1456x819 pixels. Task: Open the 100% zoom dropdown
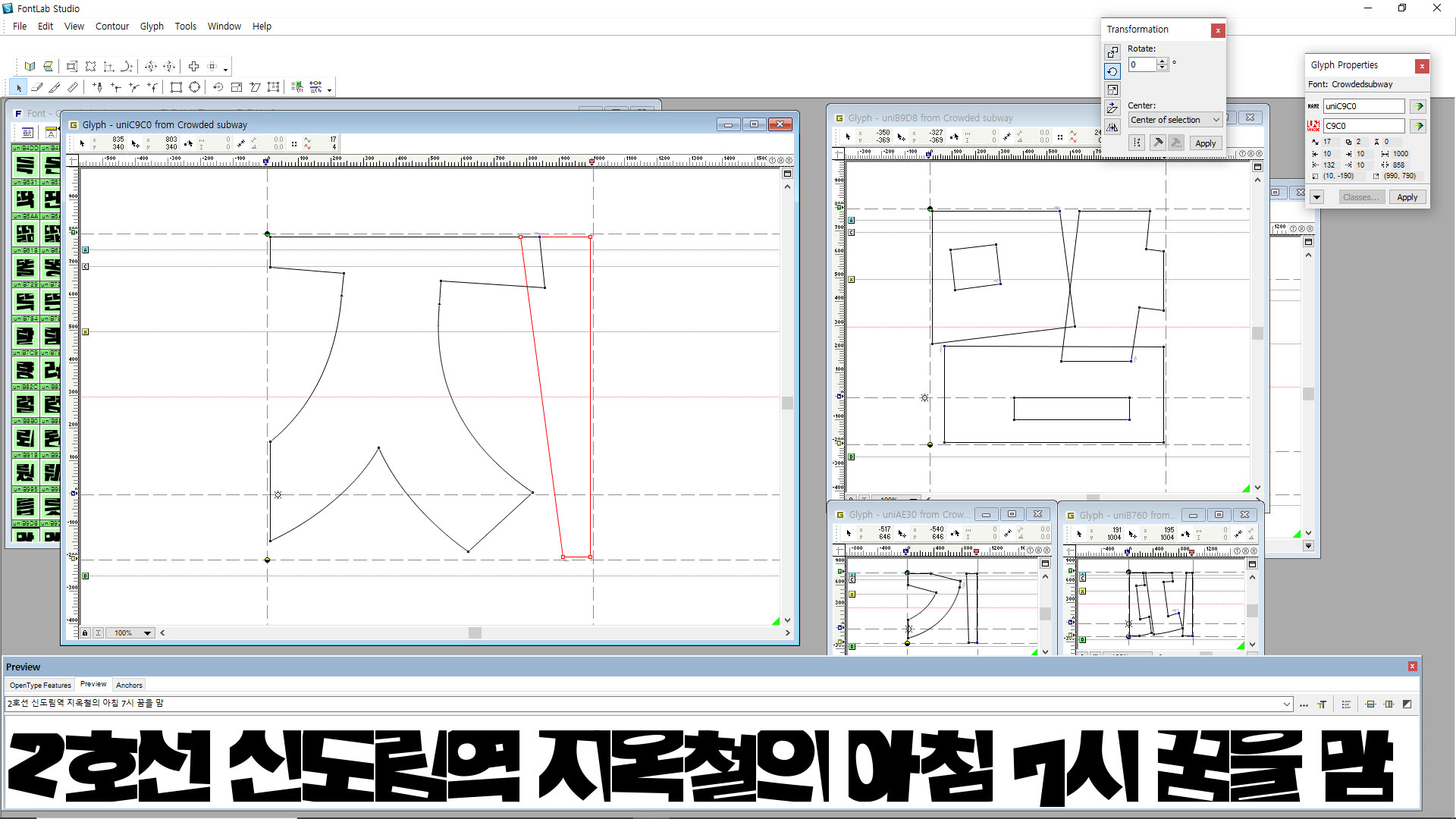[x=147, y=632]
